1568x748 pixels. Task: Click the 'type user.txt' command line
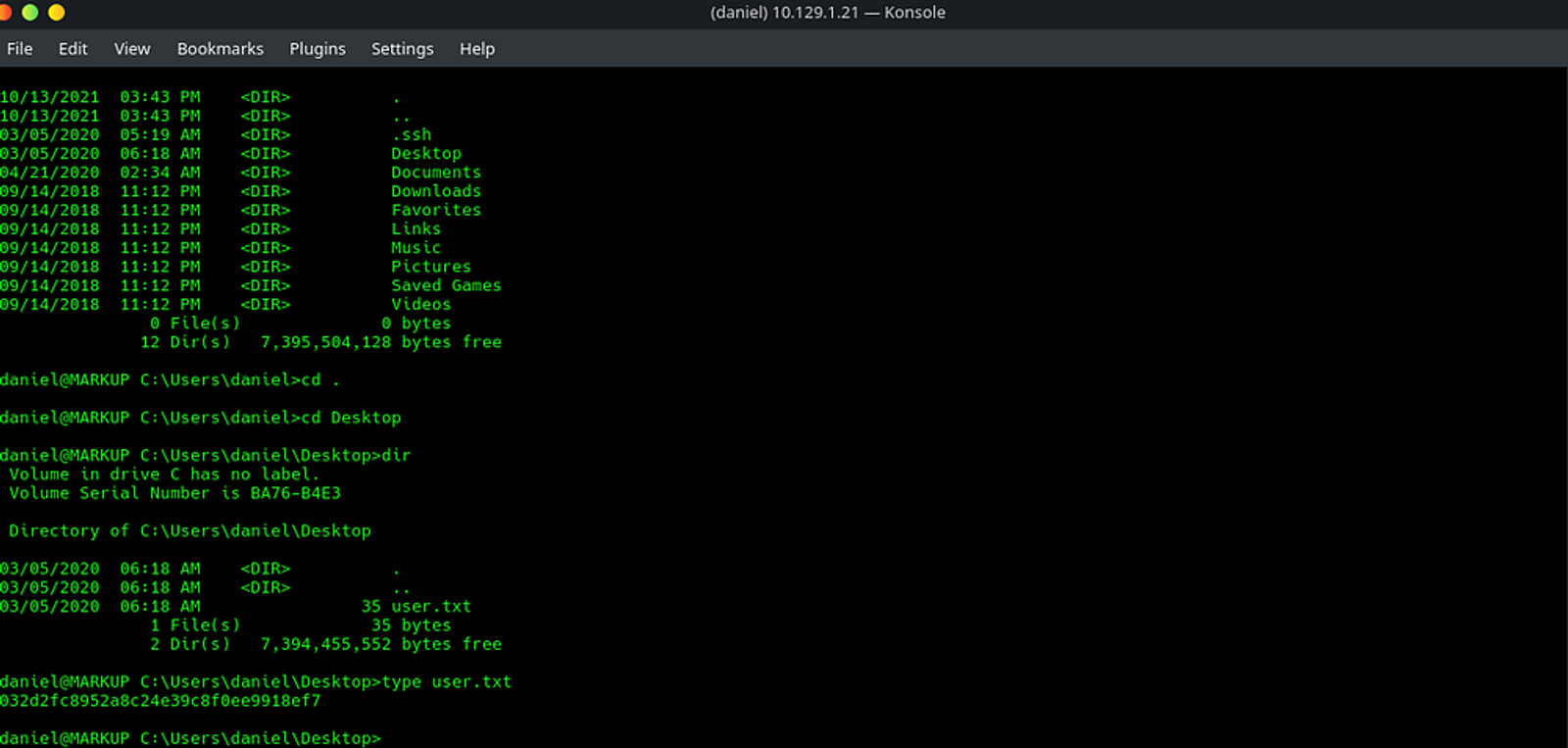pos(256,682)
